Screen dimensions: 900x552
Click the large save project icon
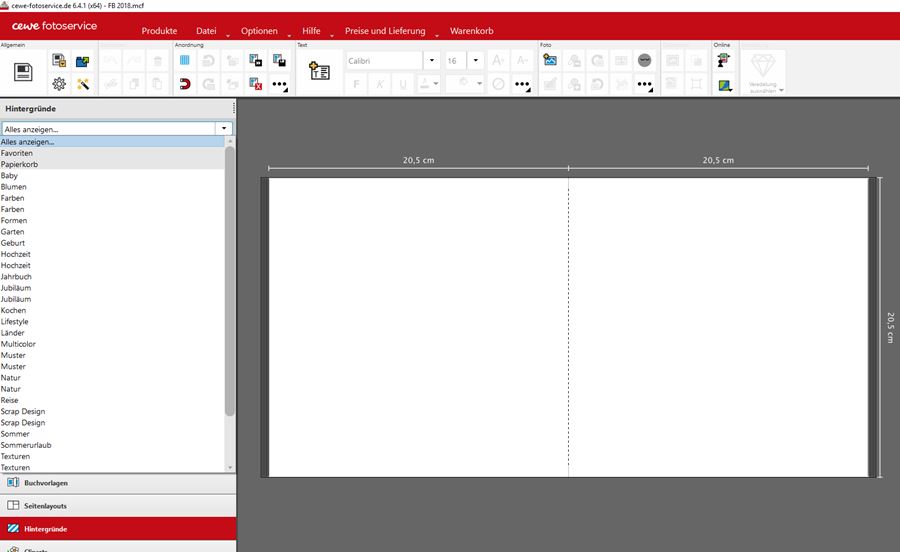pyautogui.click(x=24, y=72)
